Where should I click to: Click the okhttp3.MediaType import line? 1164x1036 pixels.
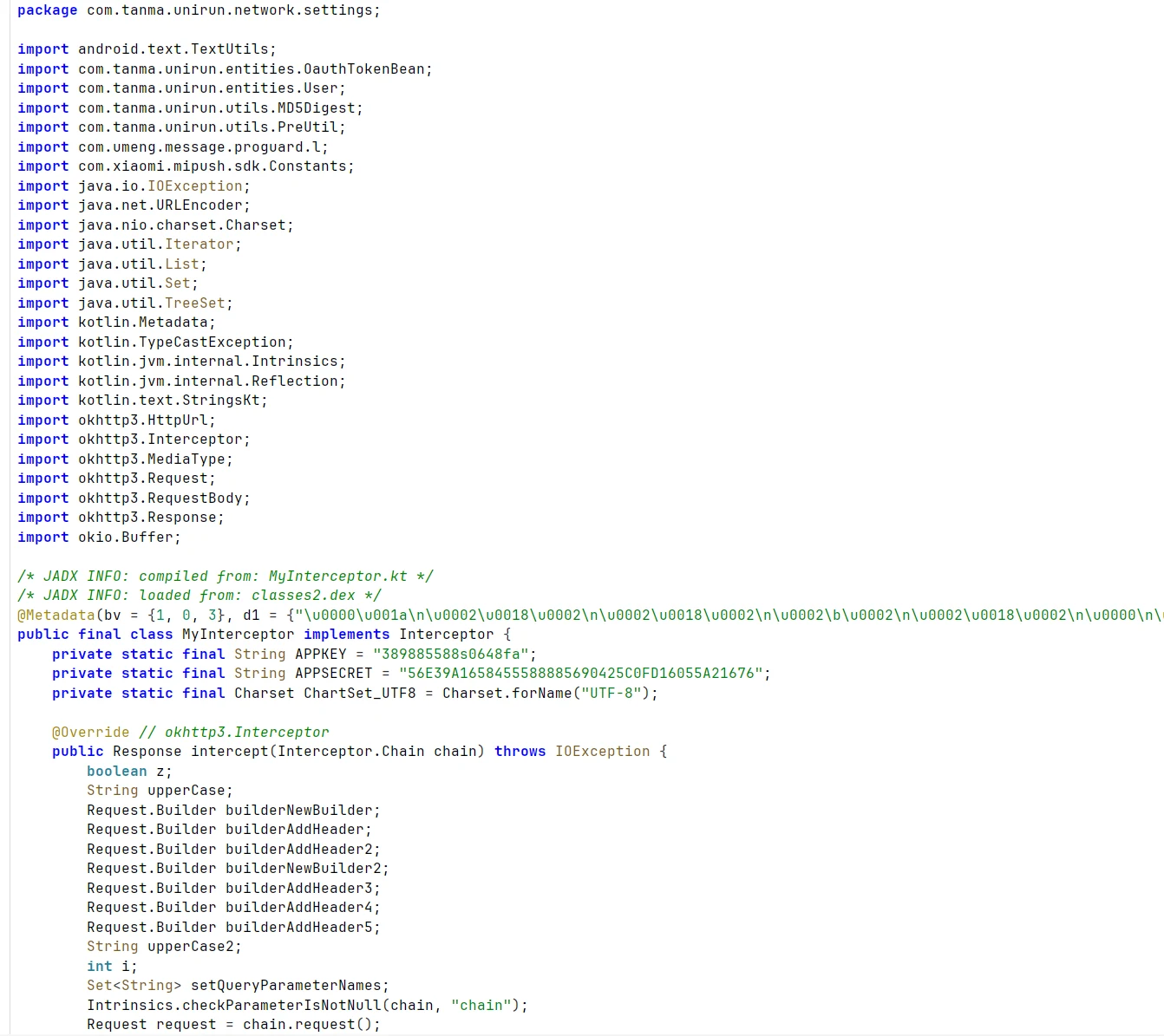[125, 459]
